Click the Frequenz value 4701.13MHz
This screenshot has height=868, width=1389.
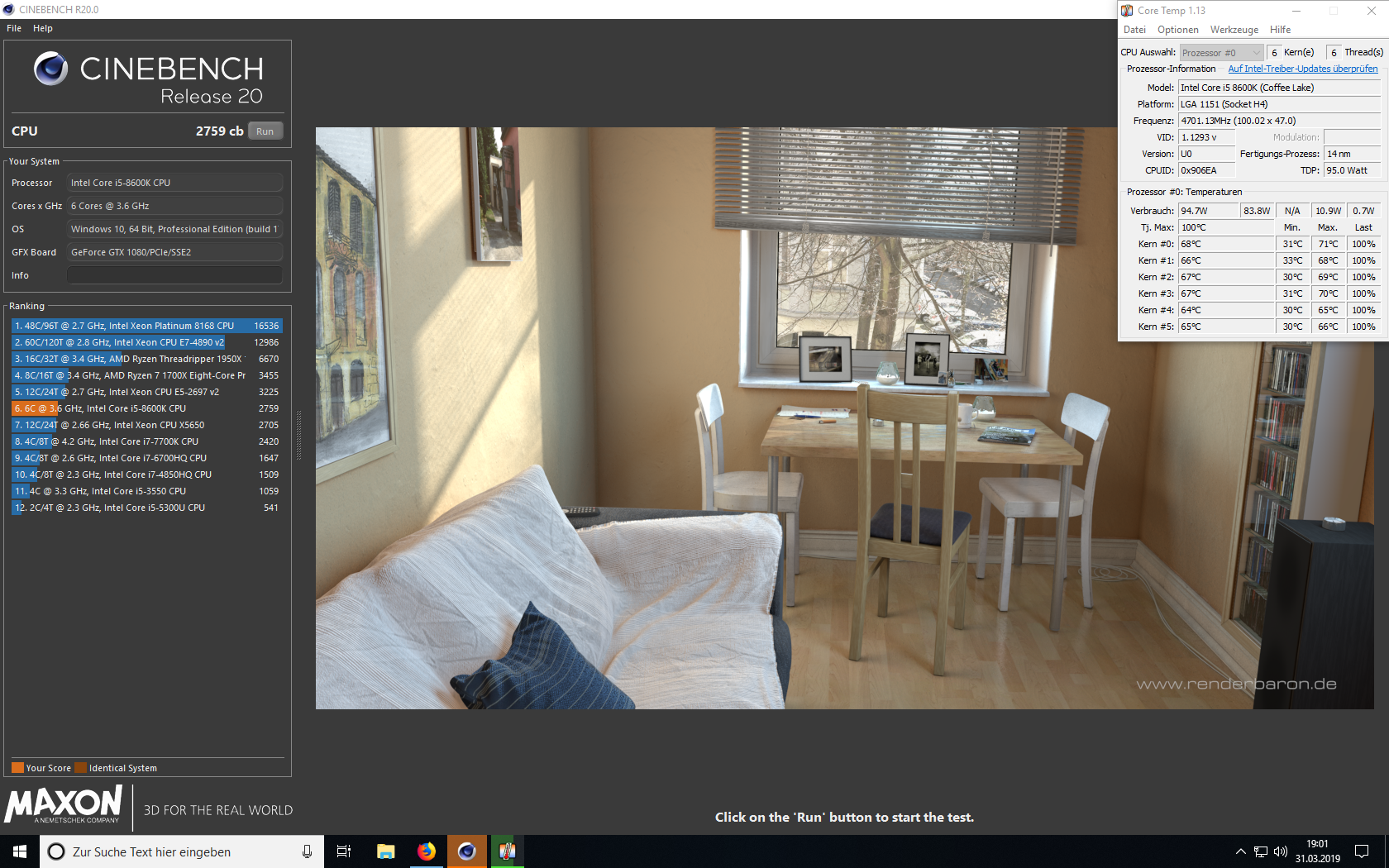(x=1279, y=121)
